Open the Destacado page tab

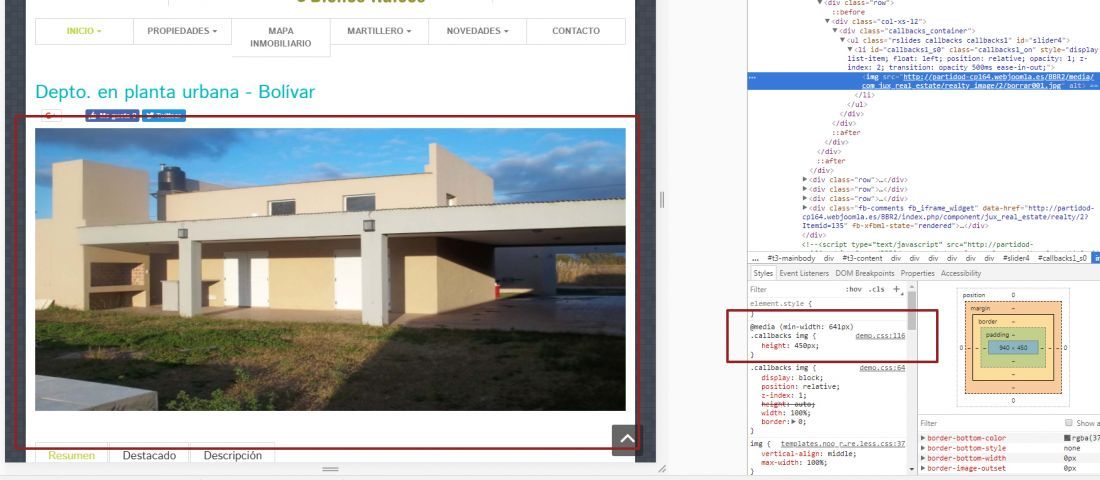point(149,455)
